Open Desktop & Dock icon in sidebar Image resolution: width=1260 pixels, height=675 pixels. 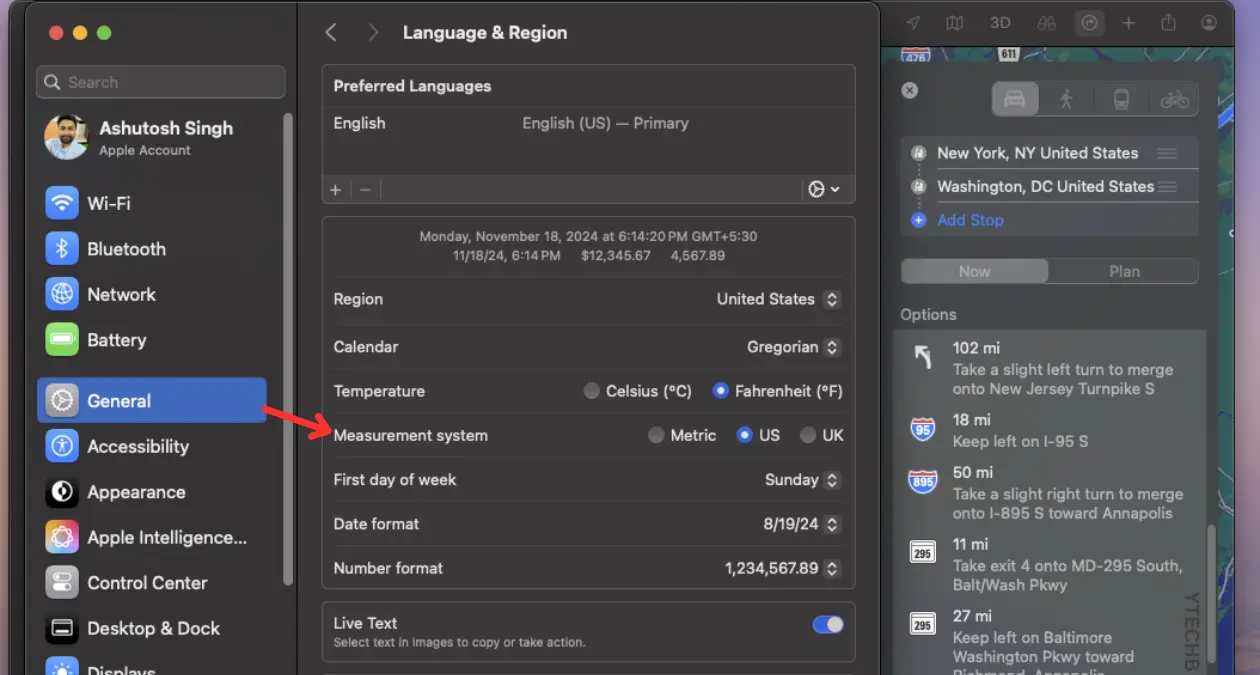(x=62, y=629)
